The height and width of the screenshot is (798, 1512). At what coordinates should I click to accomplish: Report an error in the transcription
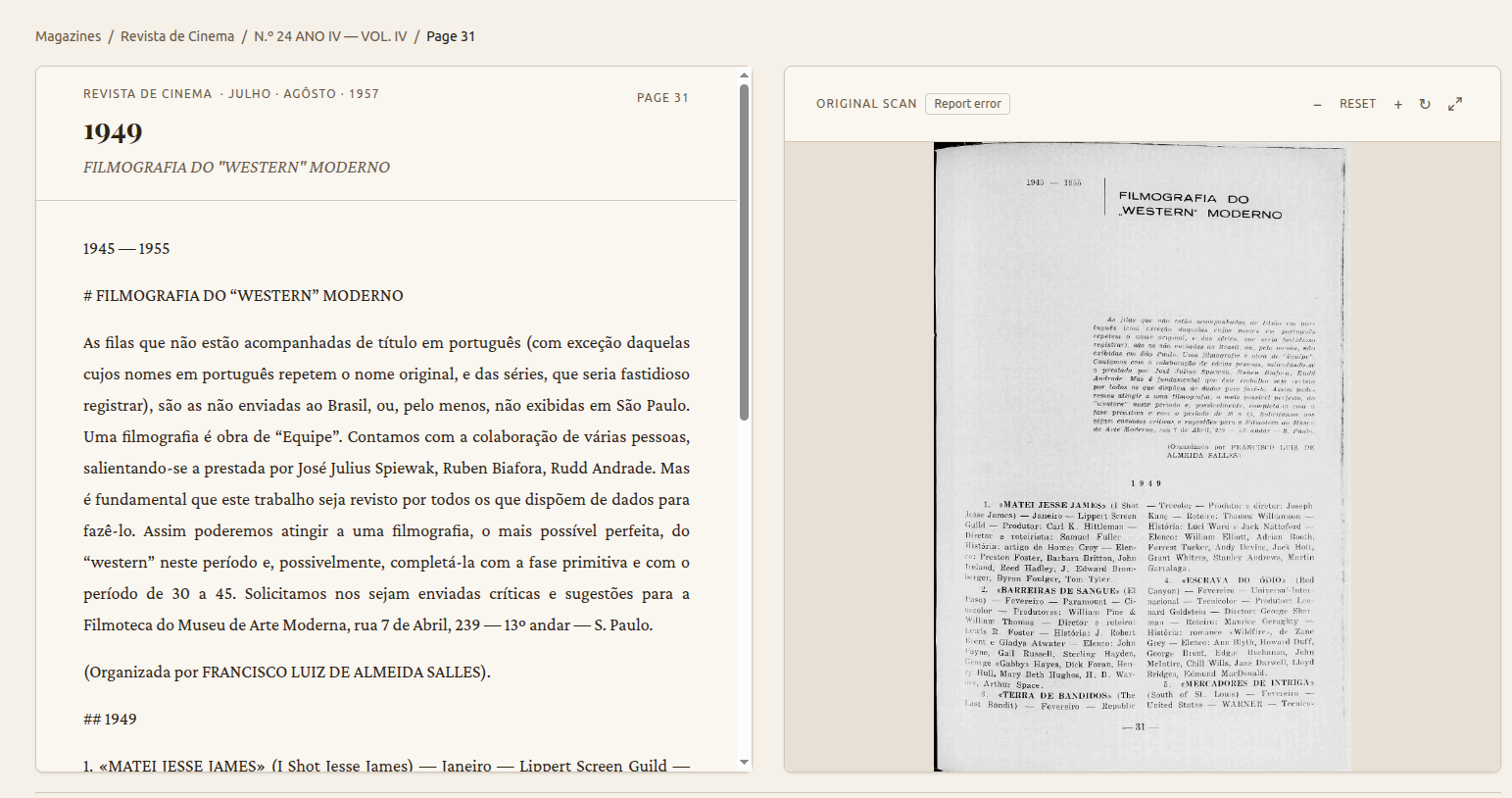[x=967, y=104]
